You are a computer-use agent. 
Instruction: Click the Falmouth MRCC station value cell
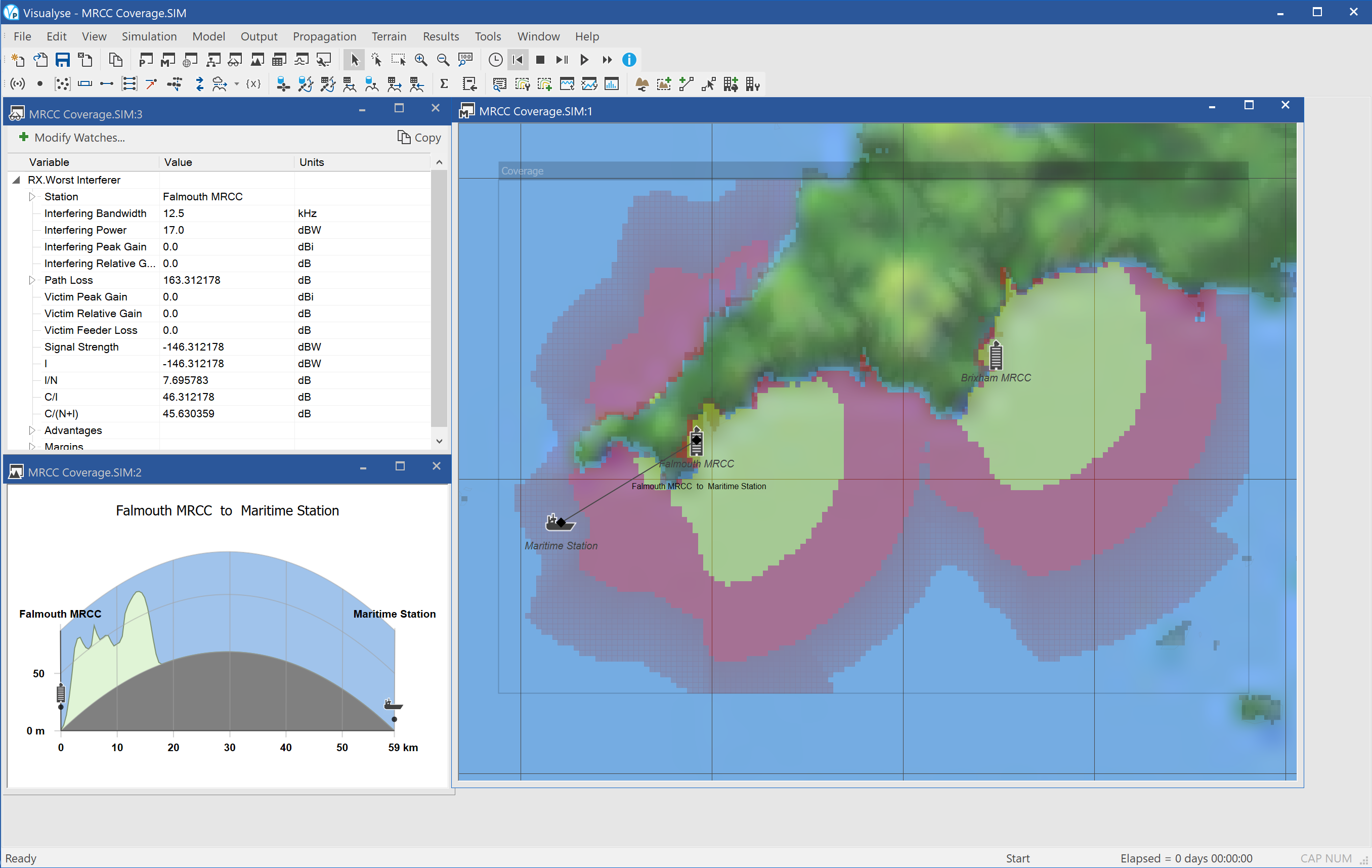(x=227, y=196)
